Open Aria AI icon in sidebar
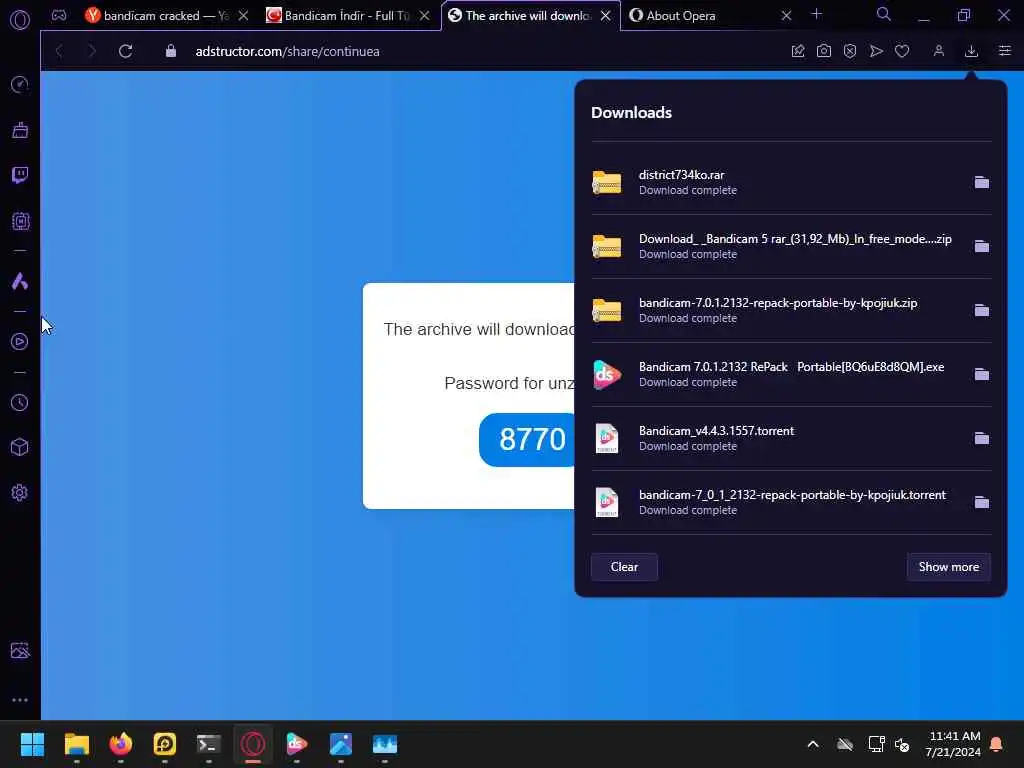Image resolution: width=1024 pixels, height=768 pixels. [x=20, y=281]
